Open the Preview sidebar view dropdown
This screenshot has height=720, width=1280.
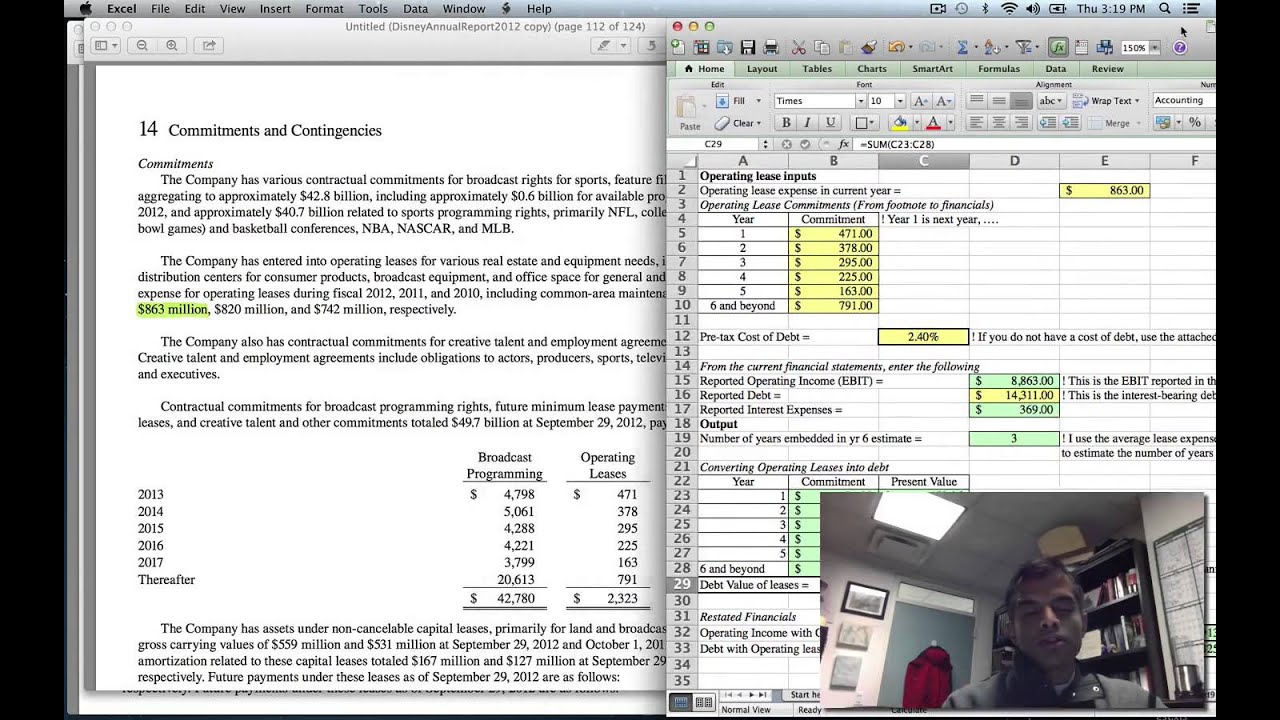point(105,45)
